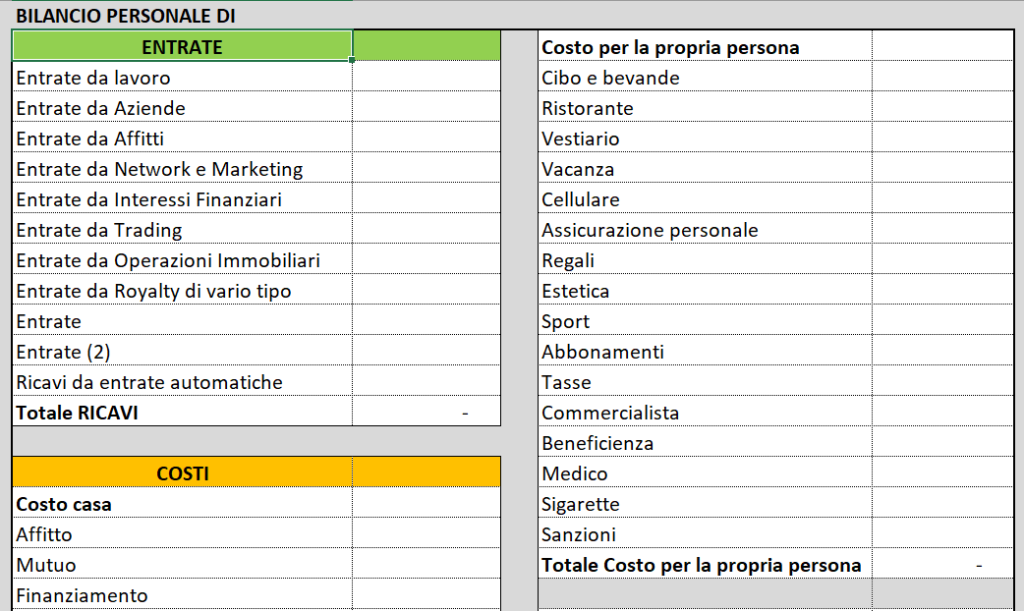Click the 'Totale Costo per la propria persona' cell
The height and width of the screenshot is (611, 1024).
point(704,565)
